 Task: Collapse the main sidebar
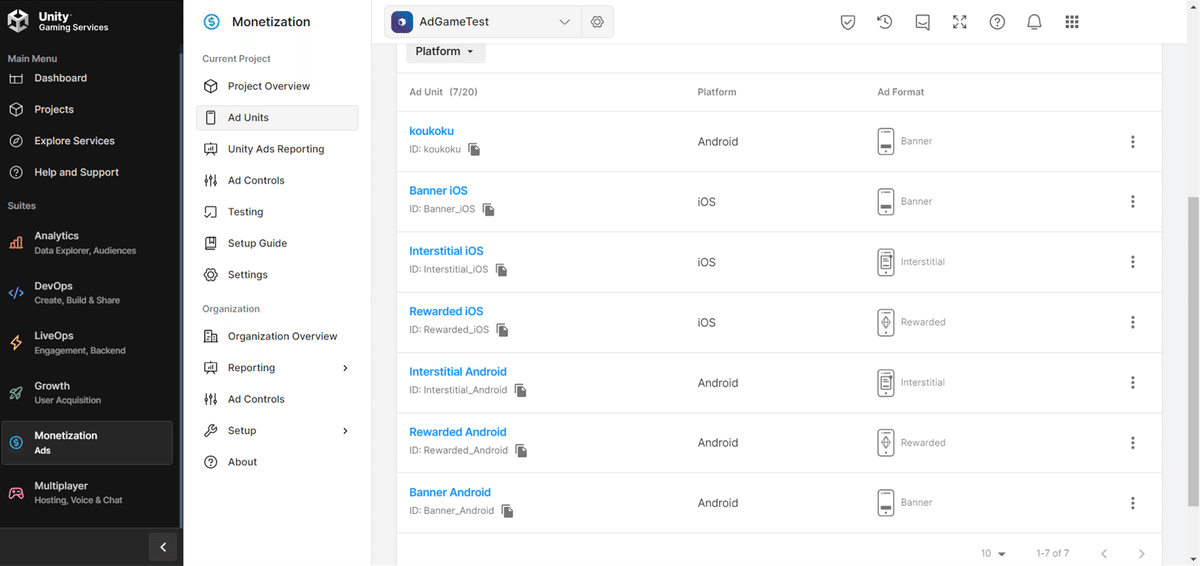(x=163, y=546)
